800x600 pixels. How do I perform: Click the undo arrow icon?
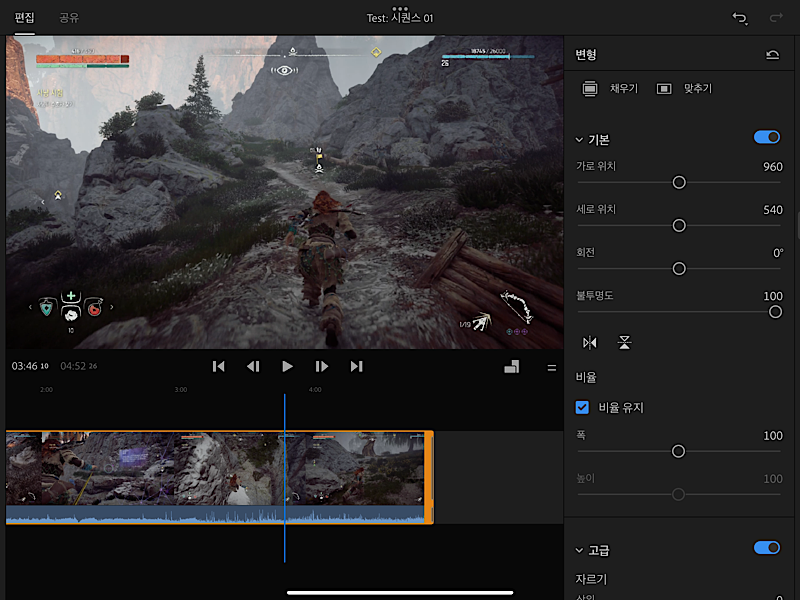coord(740,18)
